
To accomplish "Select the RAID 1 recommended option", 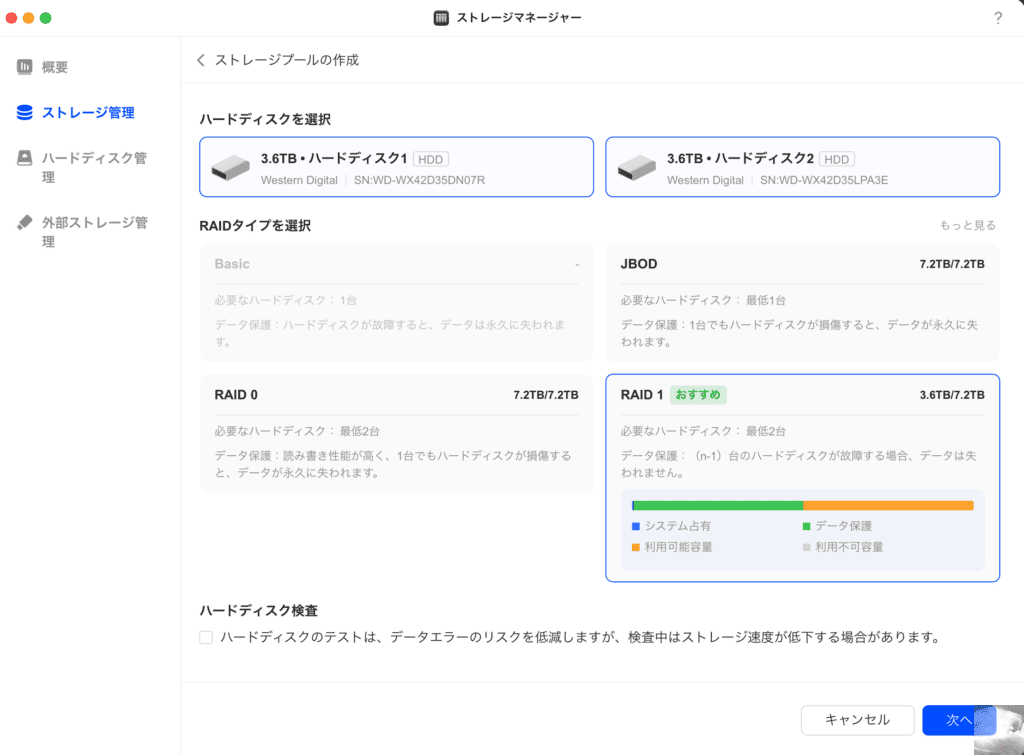I will coord(802,420).
